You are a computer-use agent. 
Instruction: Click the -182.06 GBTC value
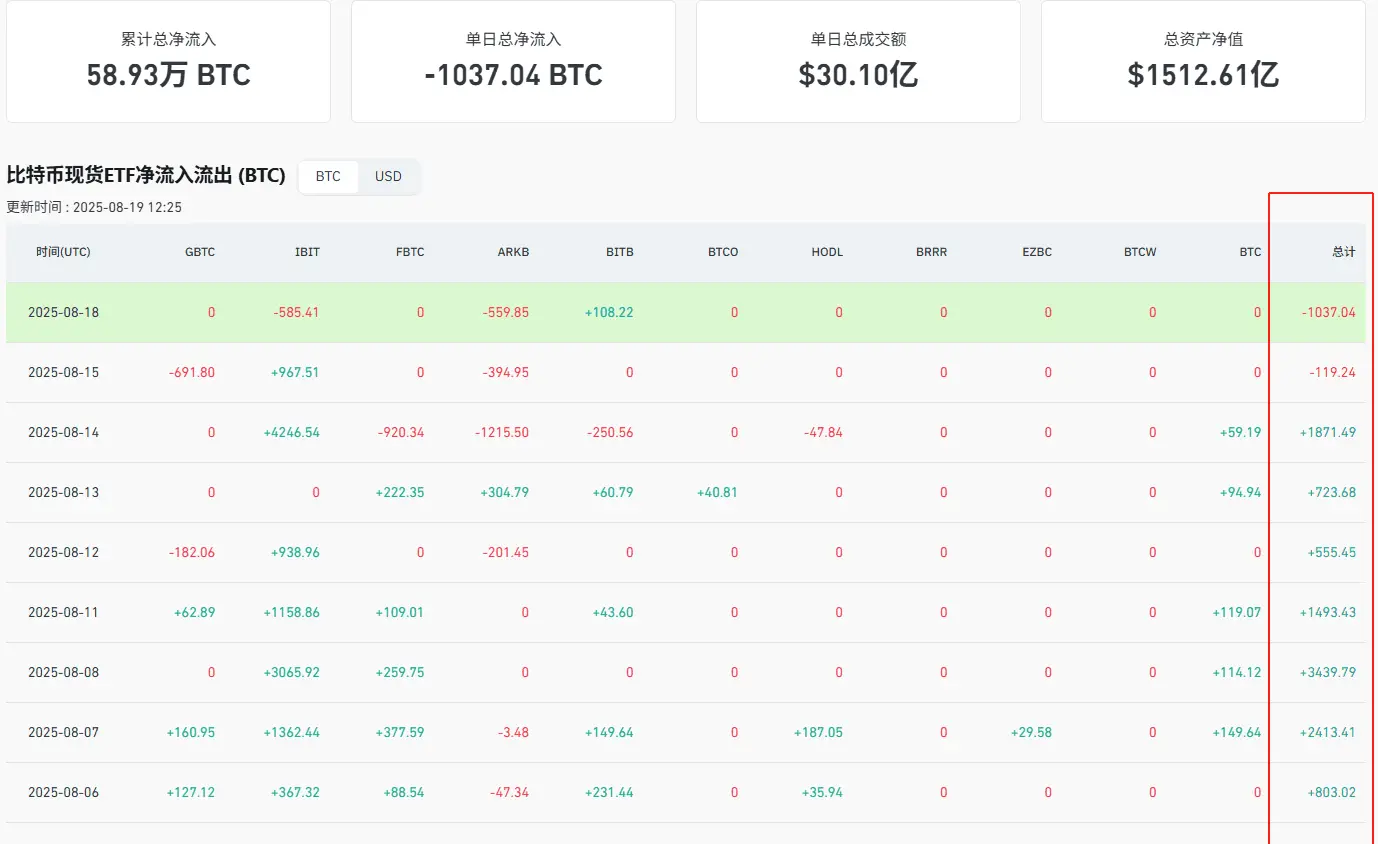[192, 552]
